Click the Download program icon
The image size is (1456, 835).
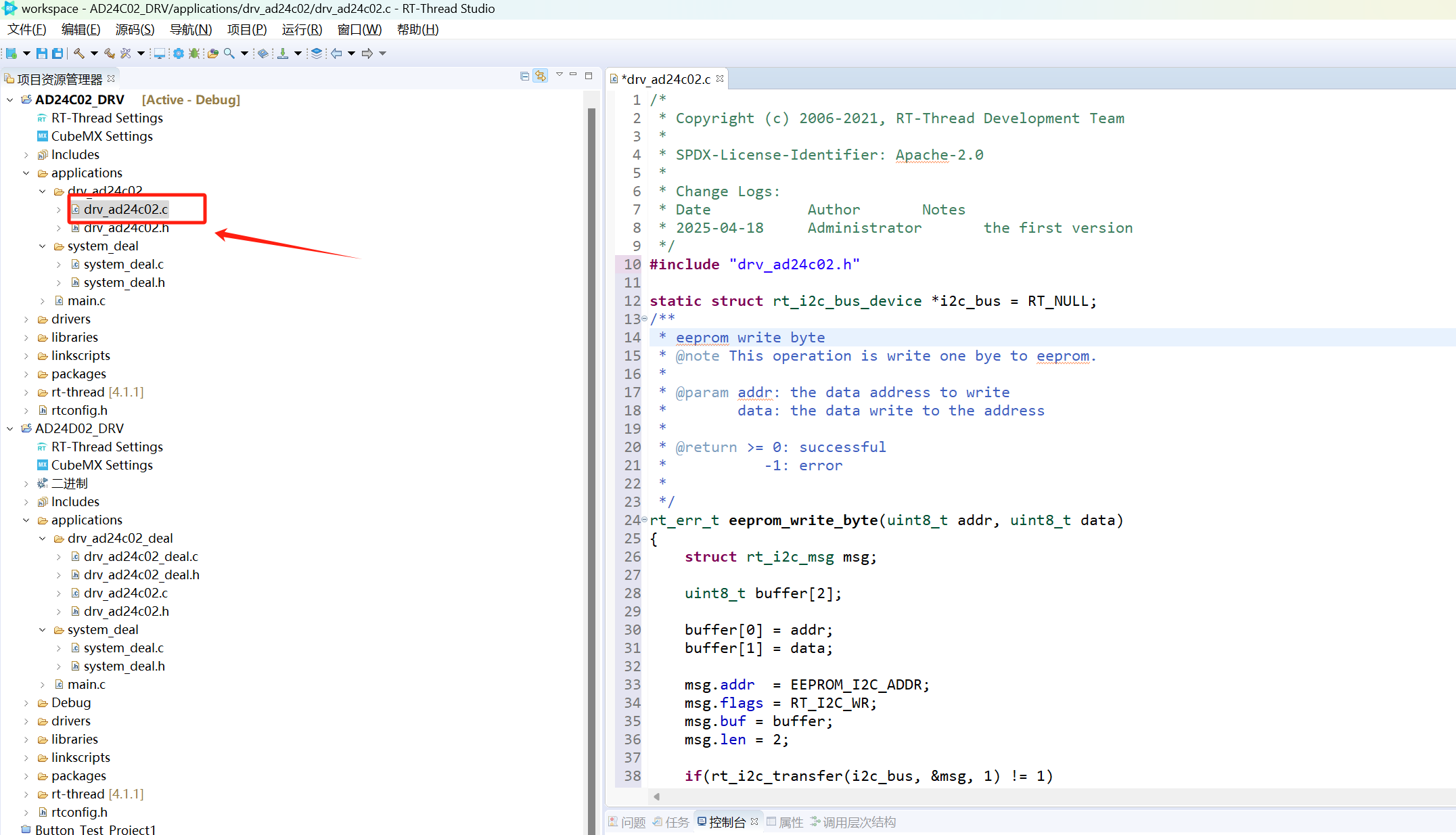[x=283, y=53]
